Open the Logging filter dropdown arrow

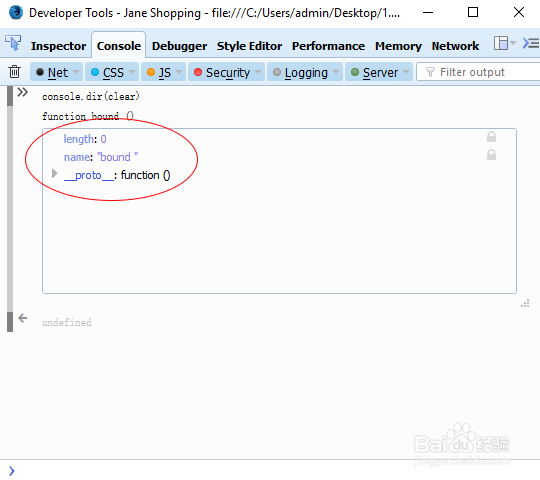[336, 72]
